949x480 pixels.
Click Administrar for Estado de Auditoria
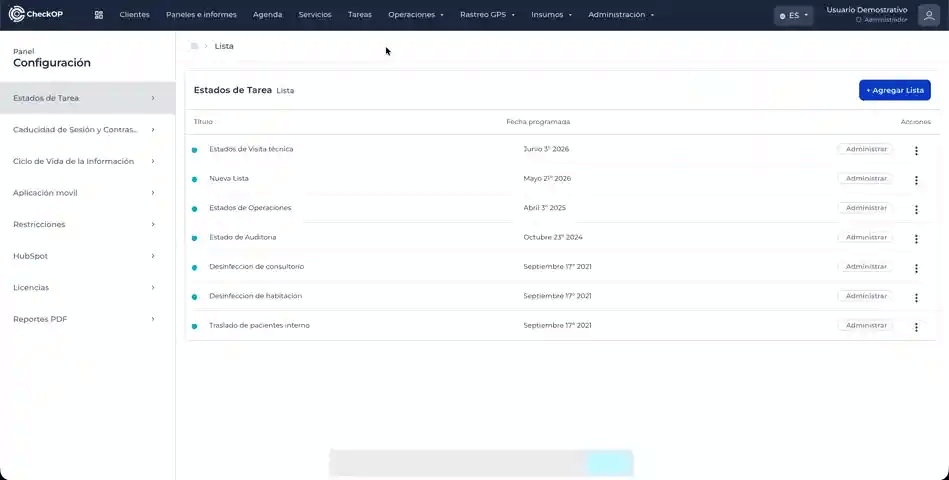click(865, 237)
